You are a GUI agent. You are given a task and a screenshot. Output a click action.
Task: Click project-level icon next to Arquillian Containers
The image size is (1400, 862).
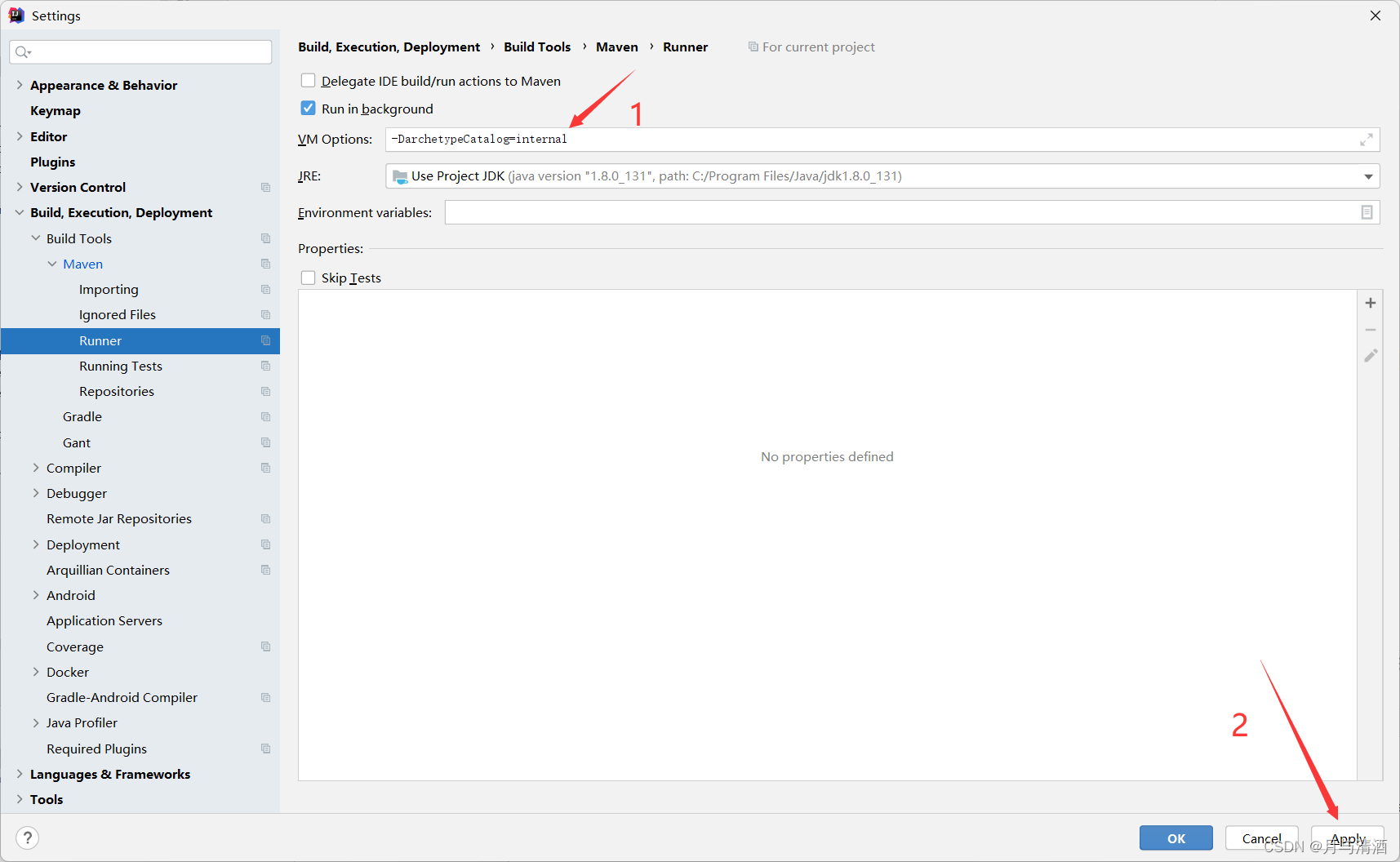point(265,570)
